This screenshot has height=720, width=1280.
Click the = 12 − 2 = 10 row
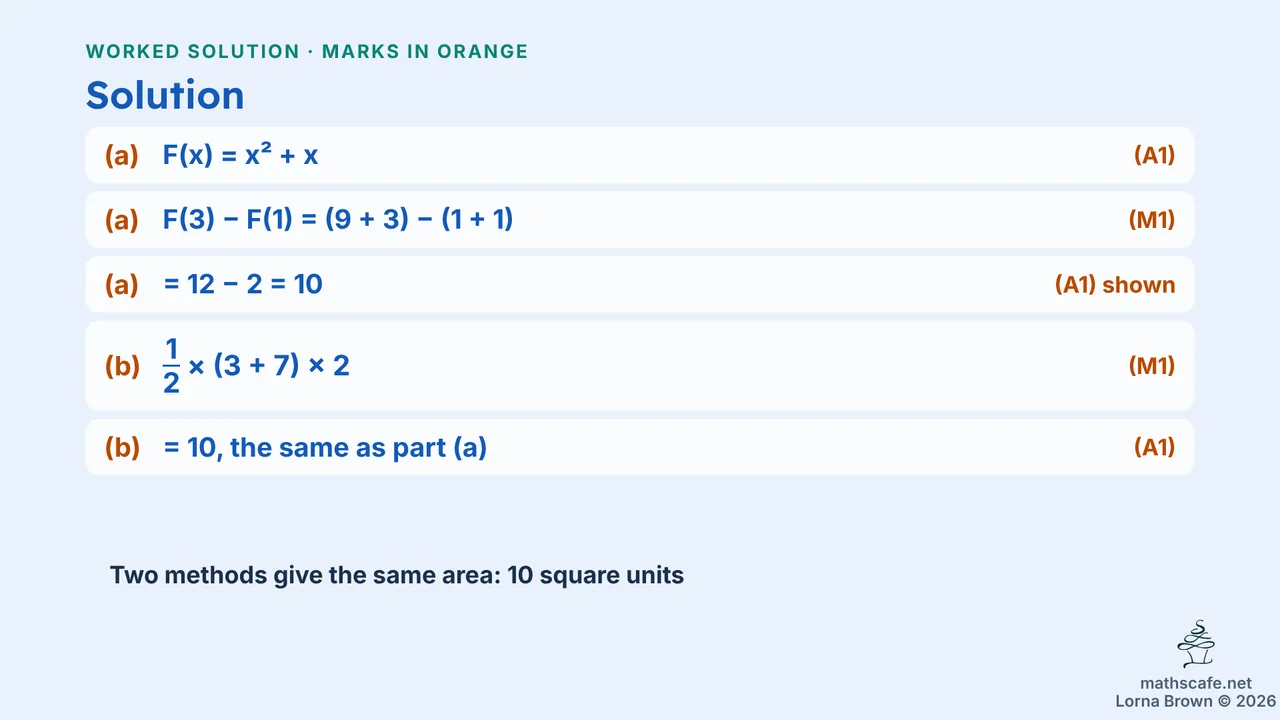[x=640, y=285]
